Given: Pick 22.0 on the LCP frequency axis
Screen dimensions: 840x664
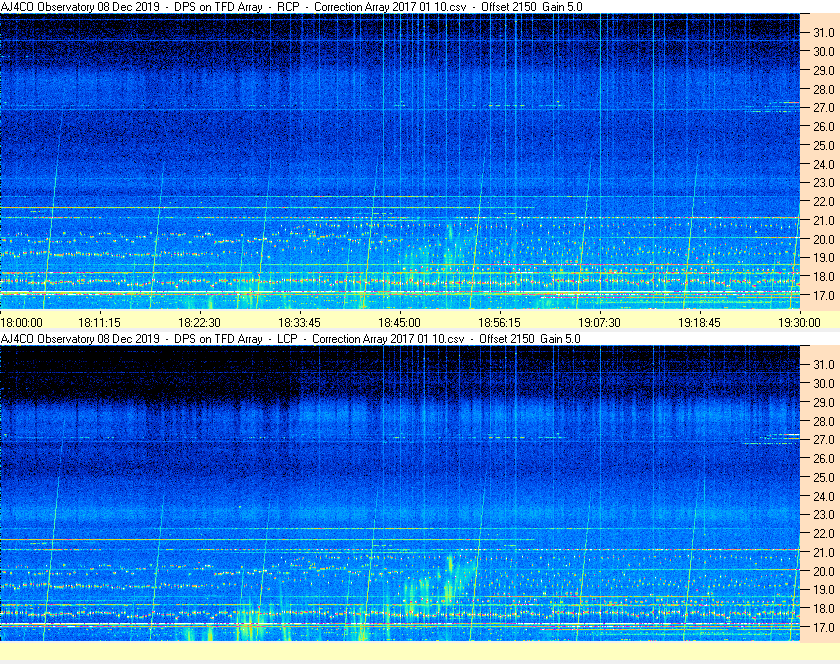Looking at the screenshot, I should [824, 533].
